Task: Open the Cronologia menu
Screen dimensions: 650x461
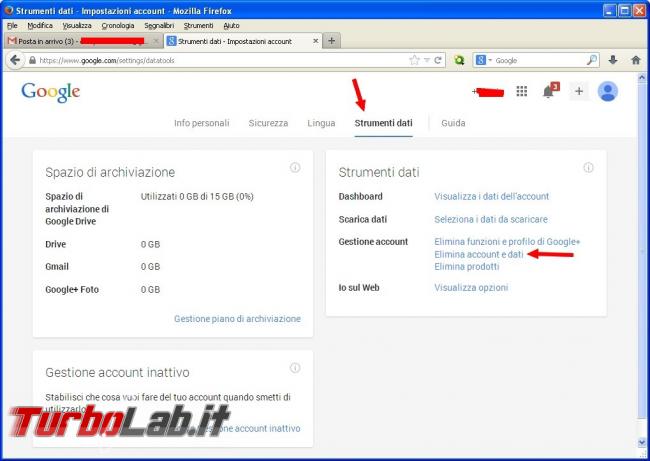Action: [x=118, y=26]
